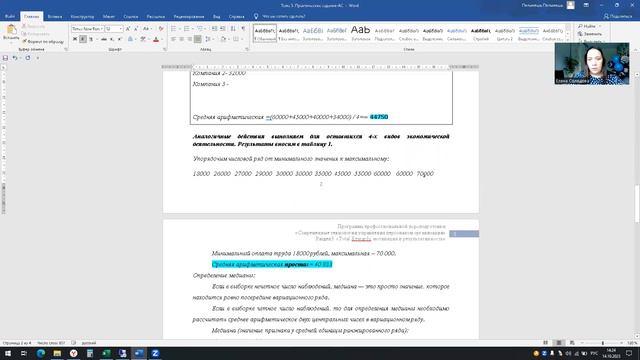Screen dimensions: 640x360
Task: Switch to print layout view icon
Action: coord(559,343)
